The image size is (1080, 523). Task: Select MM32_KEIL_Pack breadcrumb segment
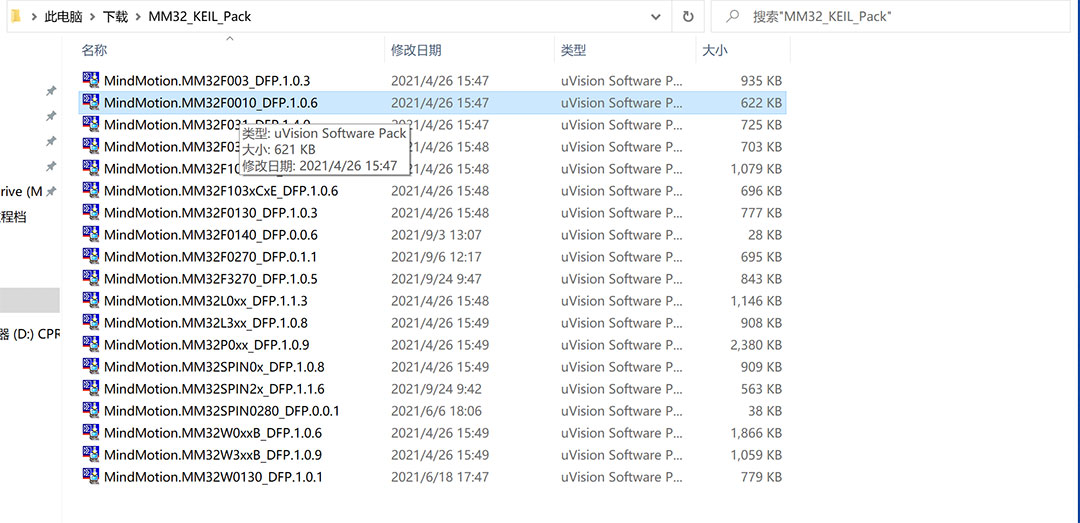200,17
